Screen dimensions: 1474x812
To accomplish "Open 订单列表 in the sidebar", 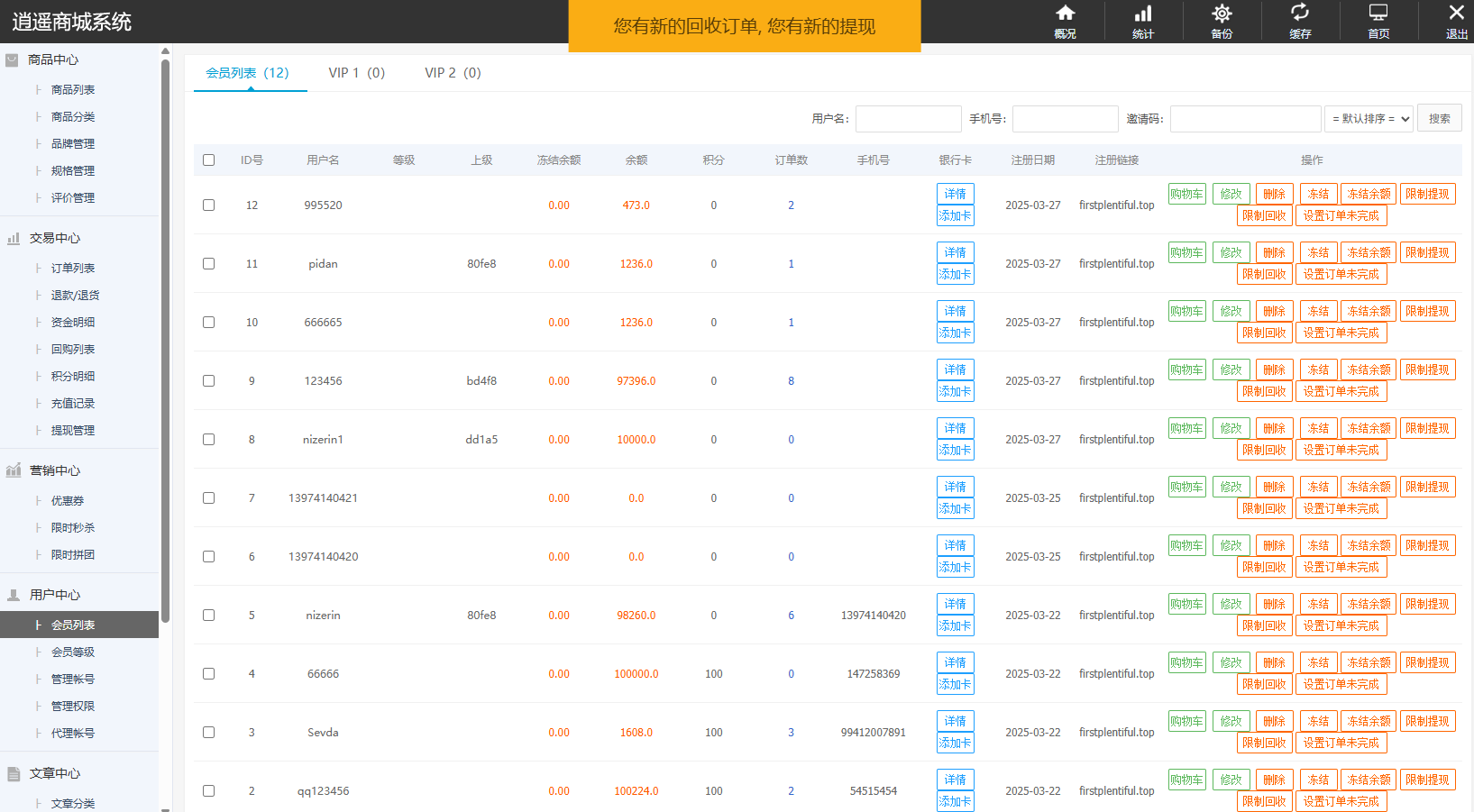I will point(72,269).
